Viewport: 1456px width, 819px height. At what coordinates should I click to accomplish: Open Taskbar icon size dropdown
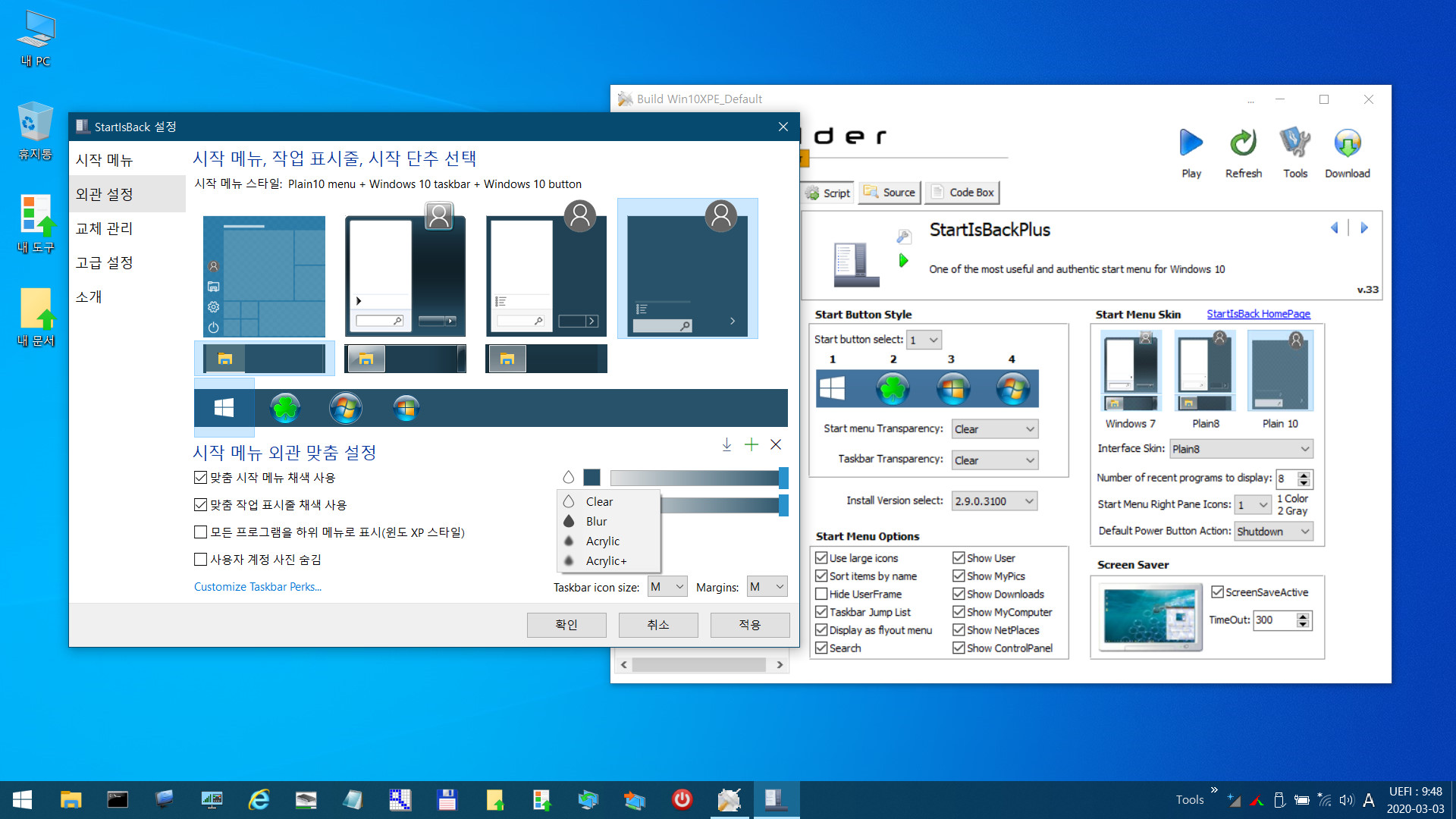(x=667, y=587)
